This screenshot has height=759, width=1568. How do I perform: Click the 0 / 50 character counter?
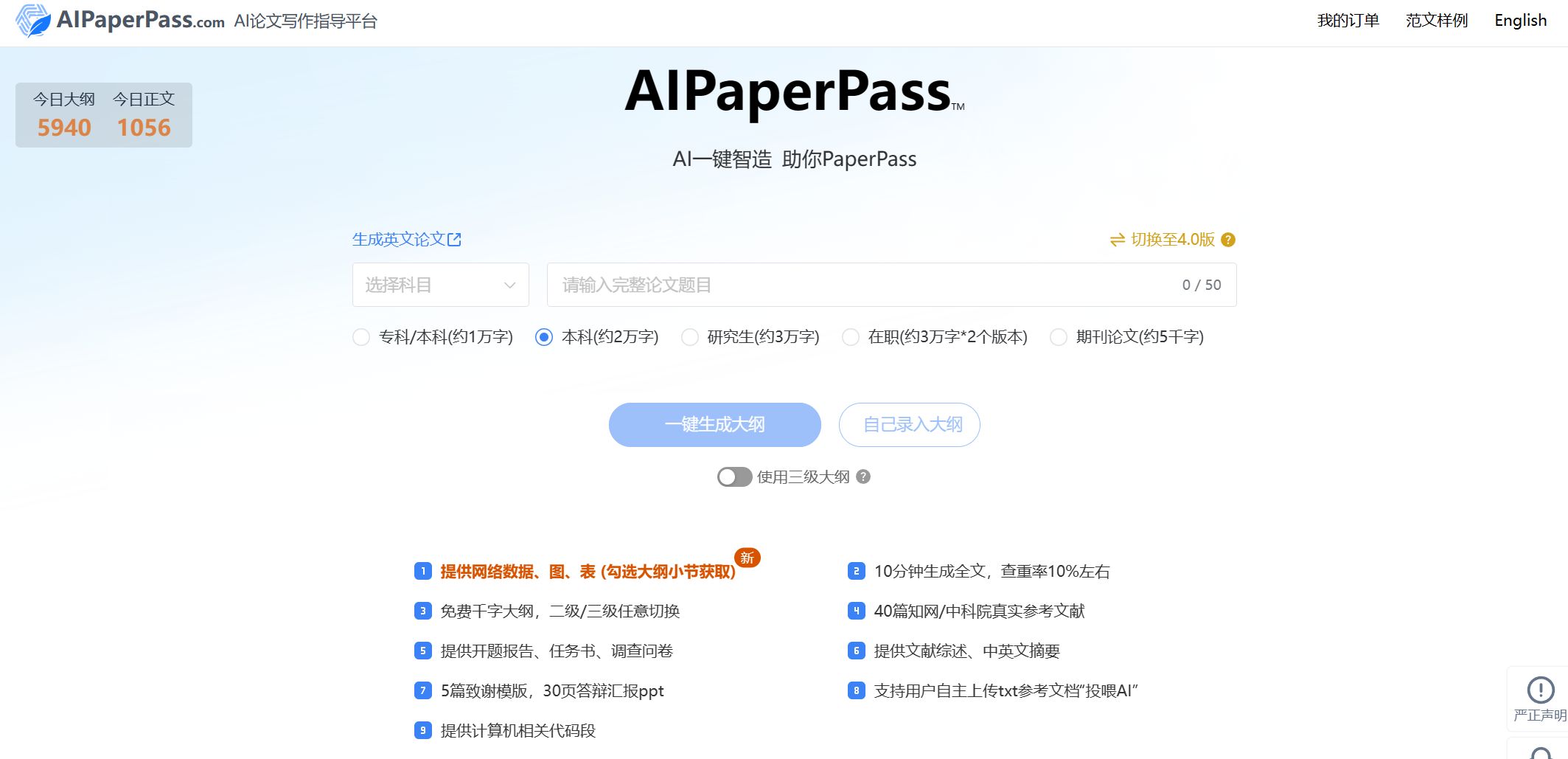(1202, 285)
